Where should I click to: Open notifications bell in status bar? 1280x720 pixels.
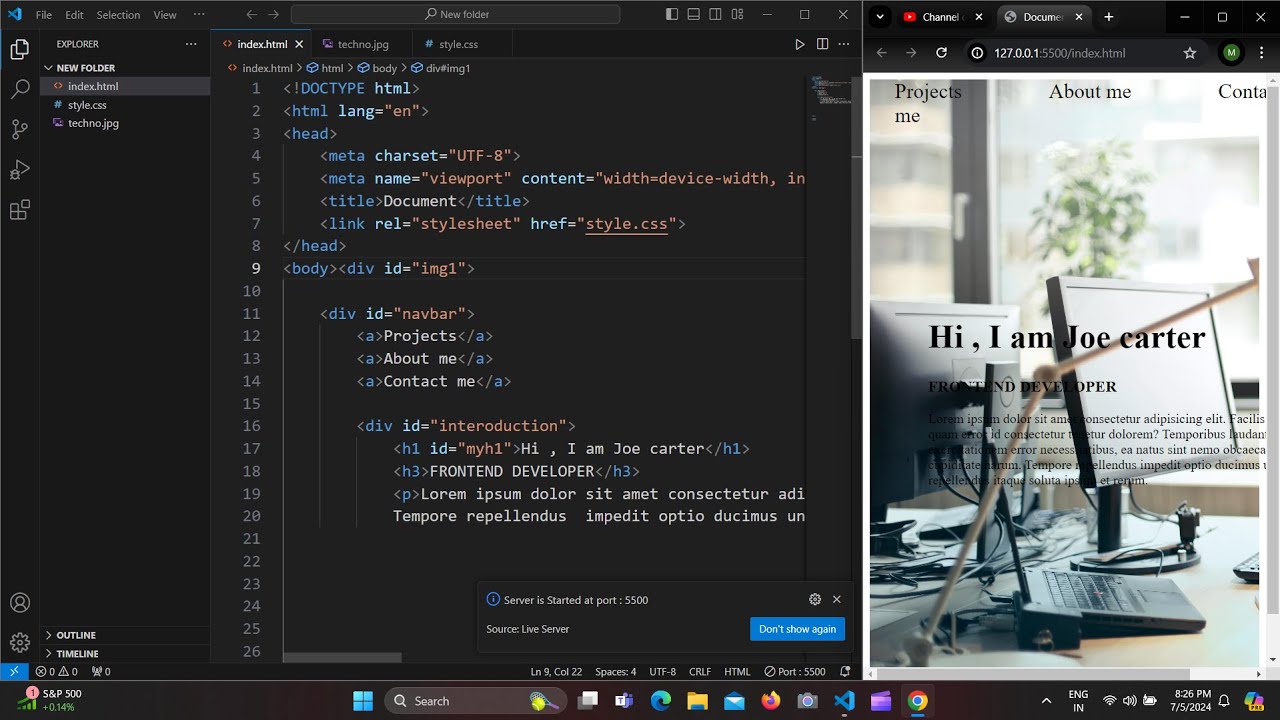[x=845, y=672]
